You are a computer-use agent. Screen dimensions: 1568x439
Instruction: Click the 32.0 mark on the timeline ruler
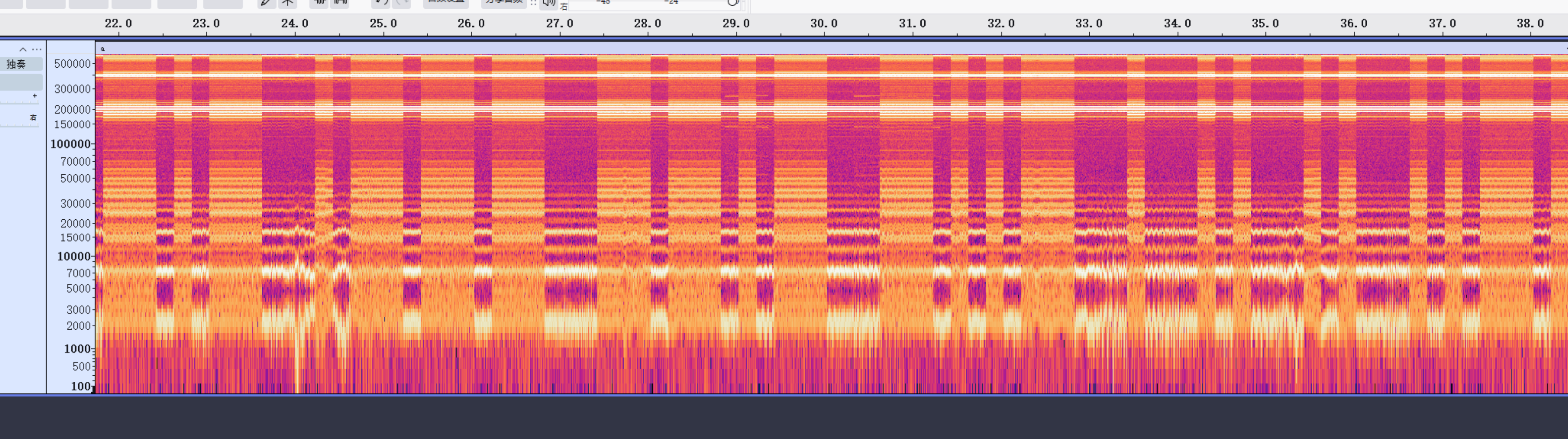pos(1001,24)
